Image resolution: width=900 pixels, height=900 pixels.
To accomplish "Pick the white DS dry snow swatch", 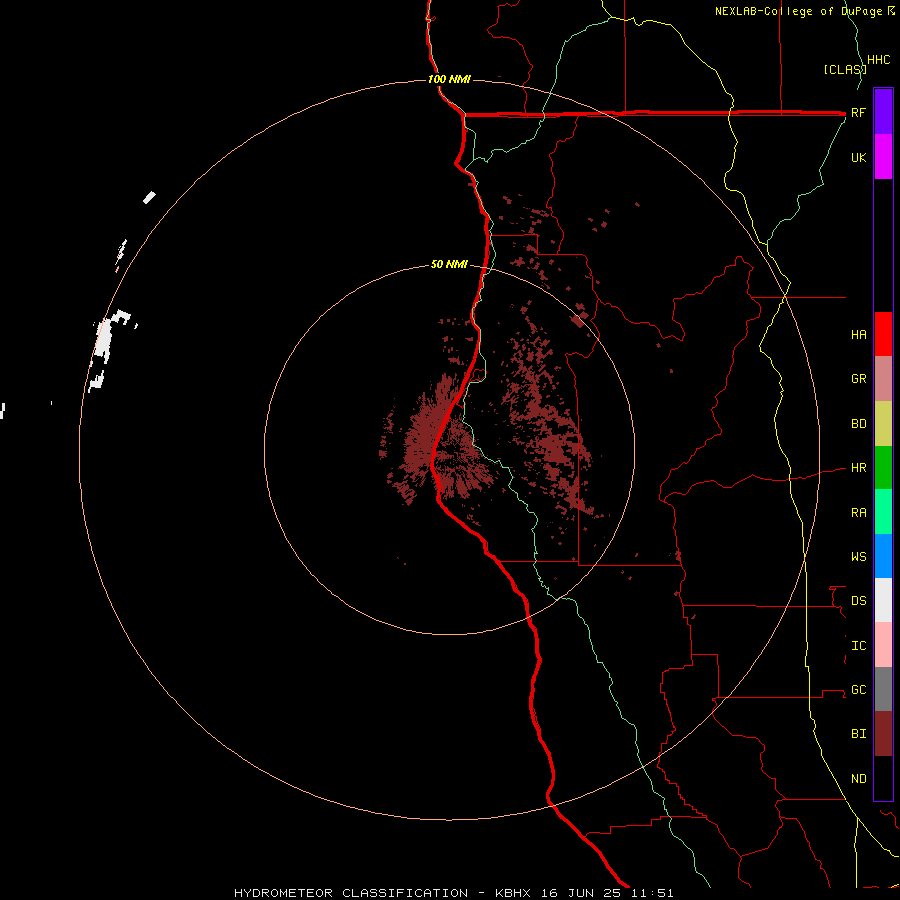I will 883,600.
